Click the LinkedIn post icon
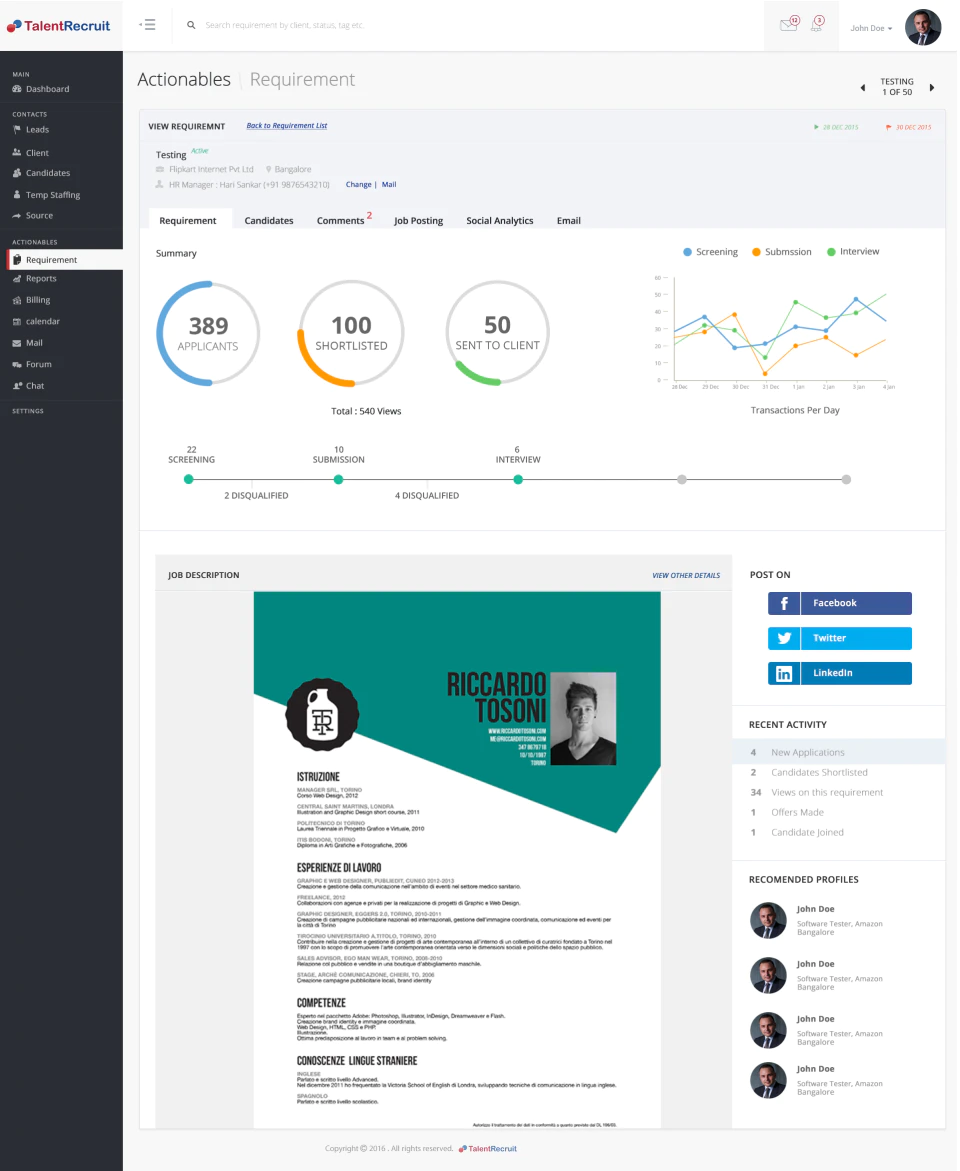Screen dimensions: 960x1171 (785, 674)
